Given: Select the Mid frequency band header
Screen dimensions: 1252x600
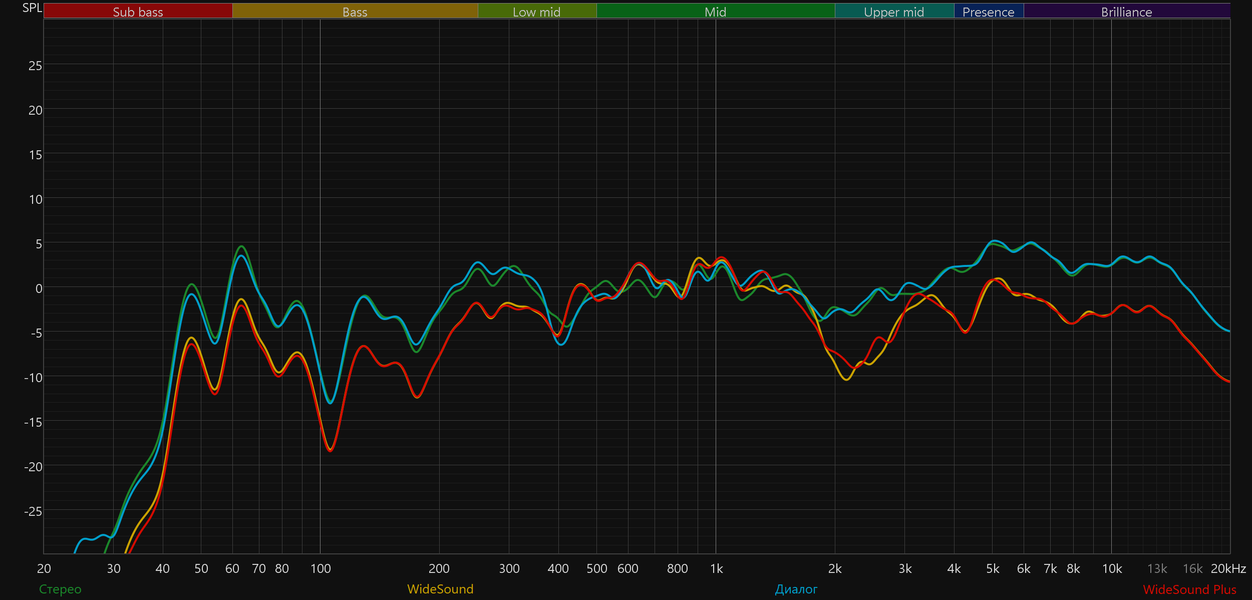Looking at the screenshot, I should click(x=716, y=12).
